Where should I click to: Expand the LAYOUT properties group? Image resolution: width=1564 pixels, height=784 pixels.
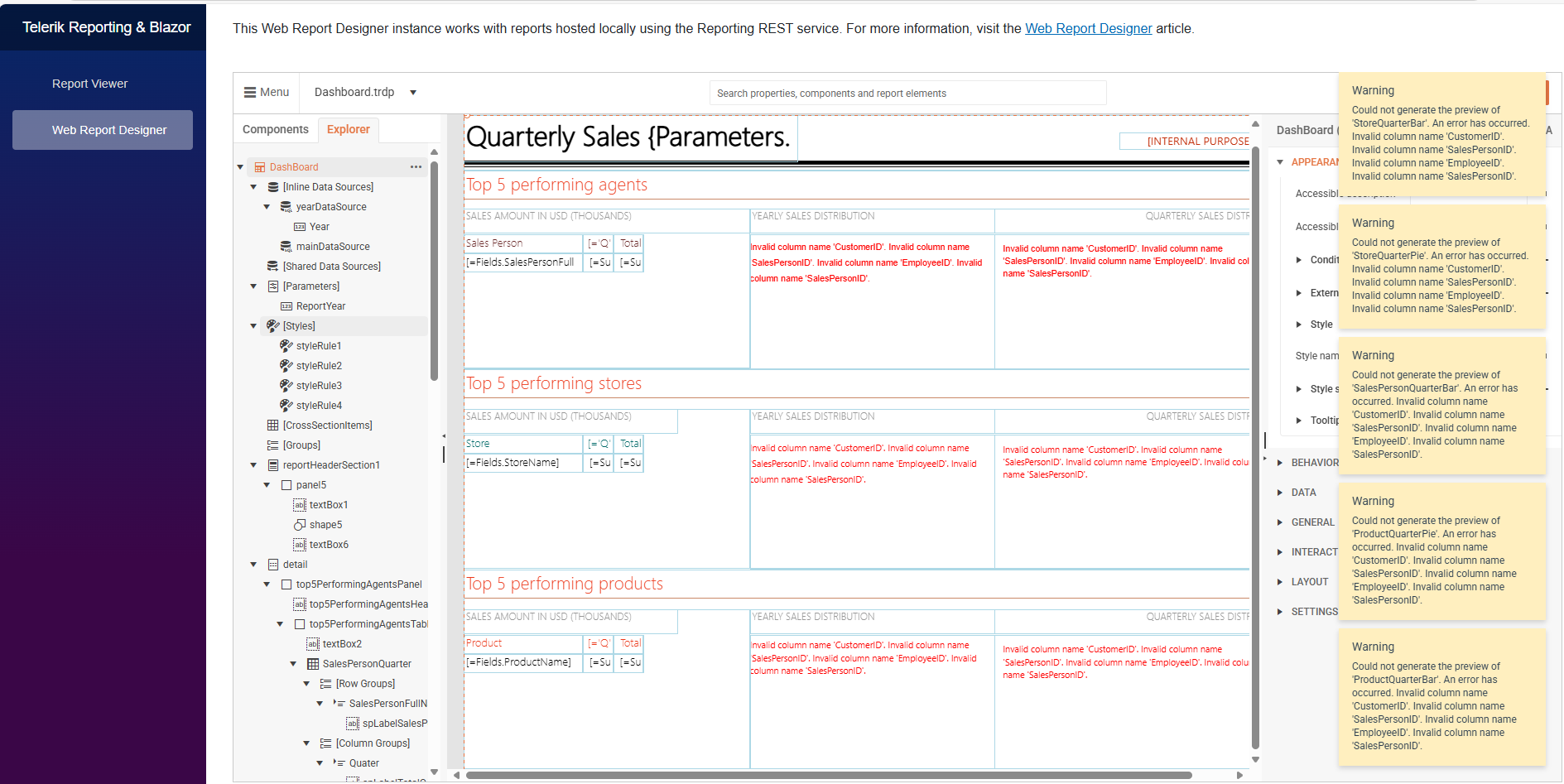point(1281,582)
